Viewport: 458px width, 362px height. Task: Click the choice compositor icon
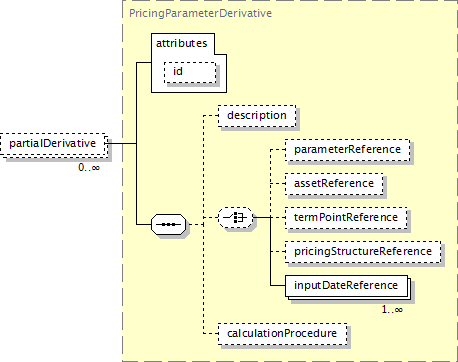[236, 217]
